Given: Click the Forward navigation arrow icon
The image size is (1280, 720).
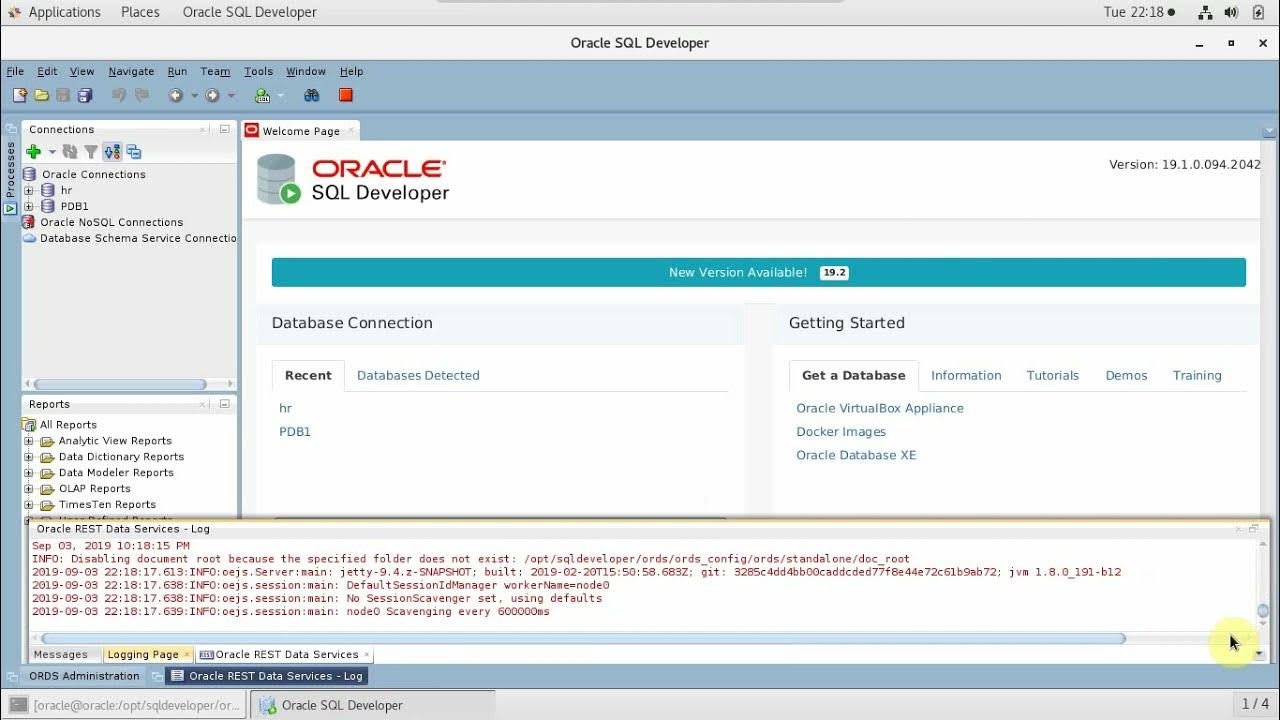Looking at the screenshot, I should coord(212,95).
